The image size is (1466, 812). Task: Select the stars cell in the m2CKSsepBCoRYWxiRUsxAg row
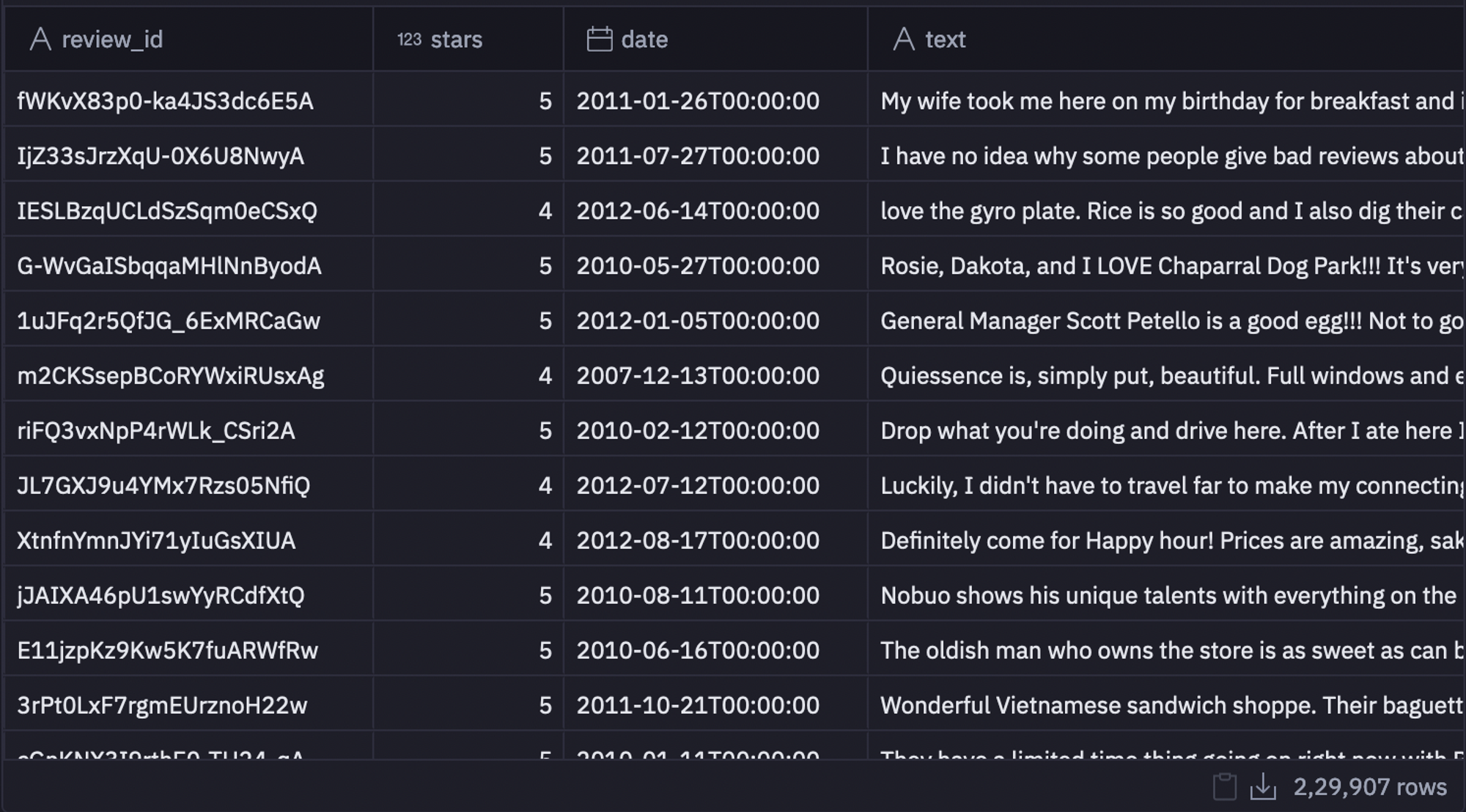545,375
